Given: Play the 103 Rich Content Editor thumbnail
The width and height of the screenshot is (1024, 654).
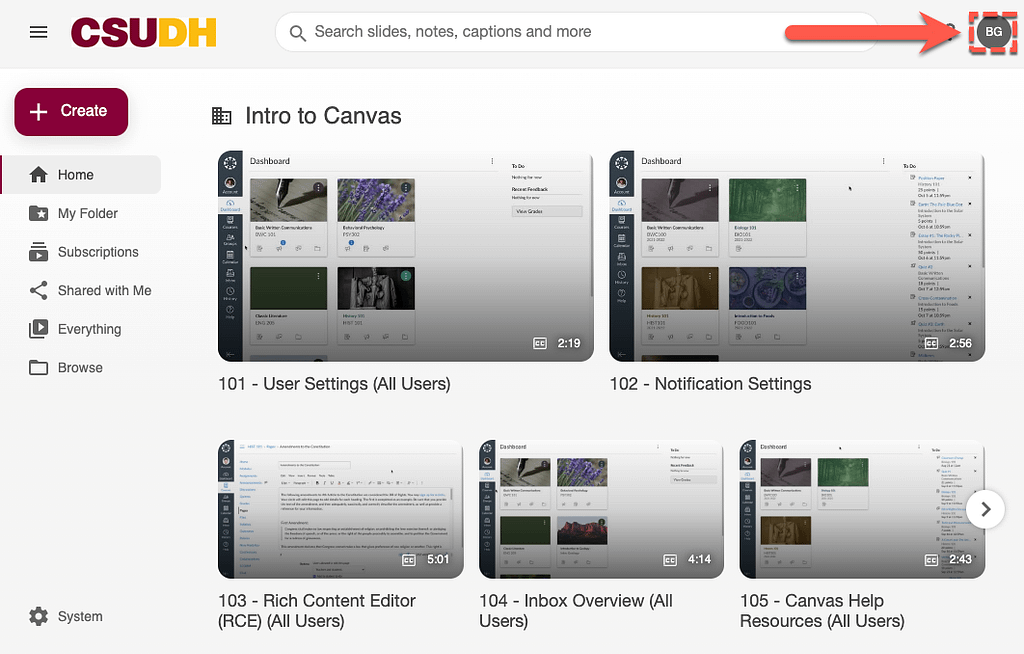Looking at the screenshot, I should (341, 510).
